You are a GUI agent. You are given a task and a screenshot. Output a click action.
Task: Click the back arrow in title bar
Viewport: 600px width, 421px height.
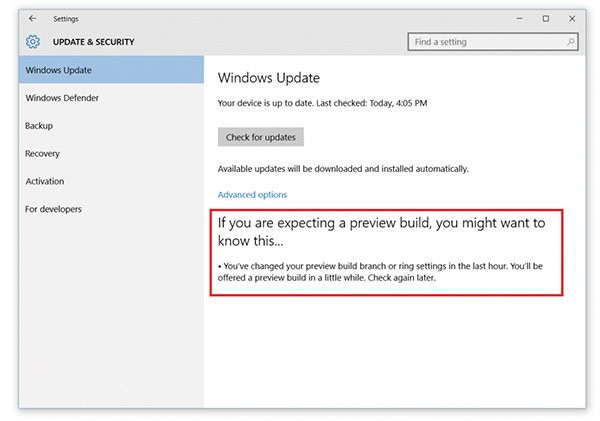33,18
